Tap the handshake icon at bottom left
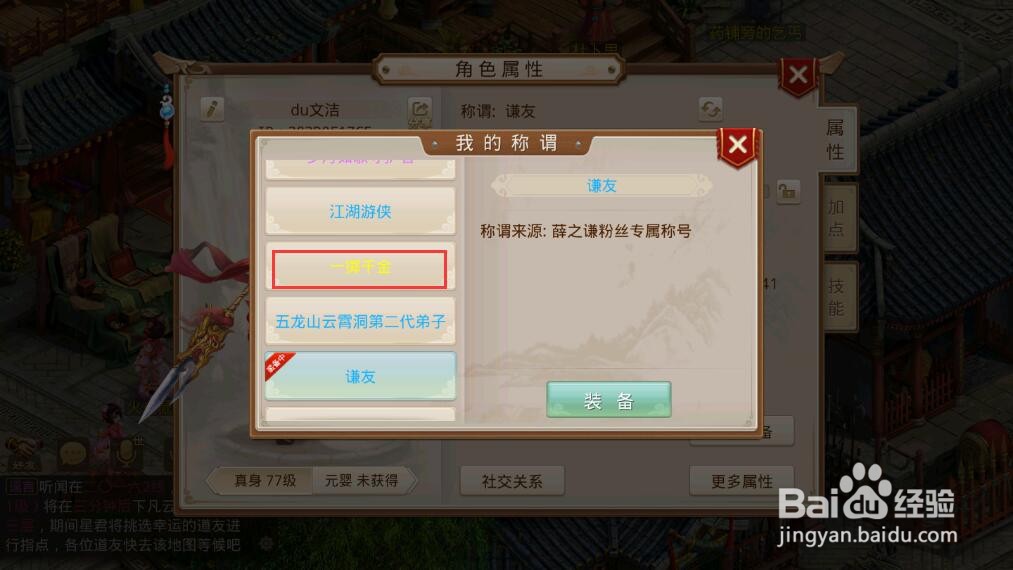 [23, 452]
